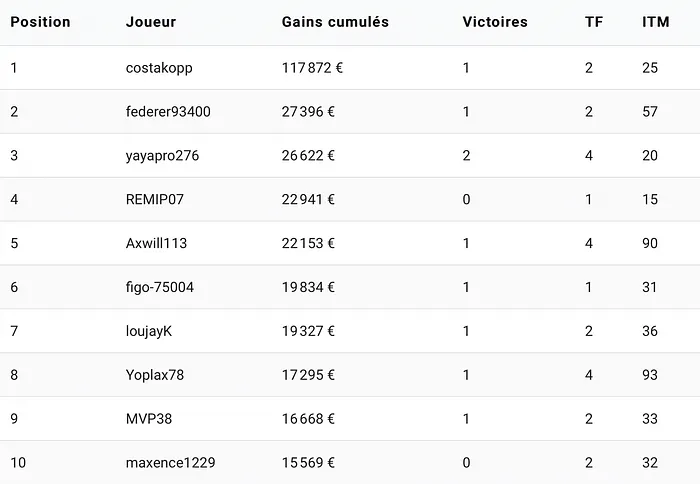Click ITM value 93 for Yoplax78
This screenshot has height=484, width=700.
click(650, 375)
